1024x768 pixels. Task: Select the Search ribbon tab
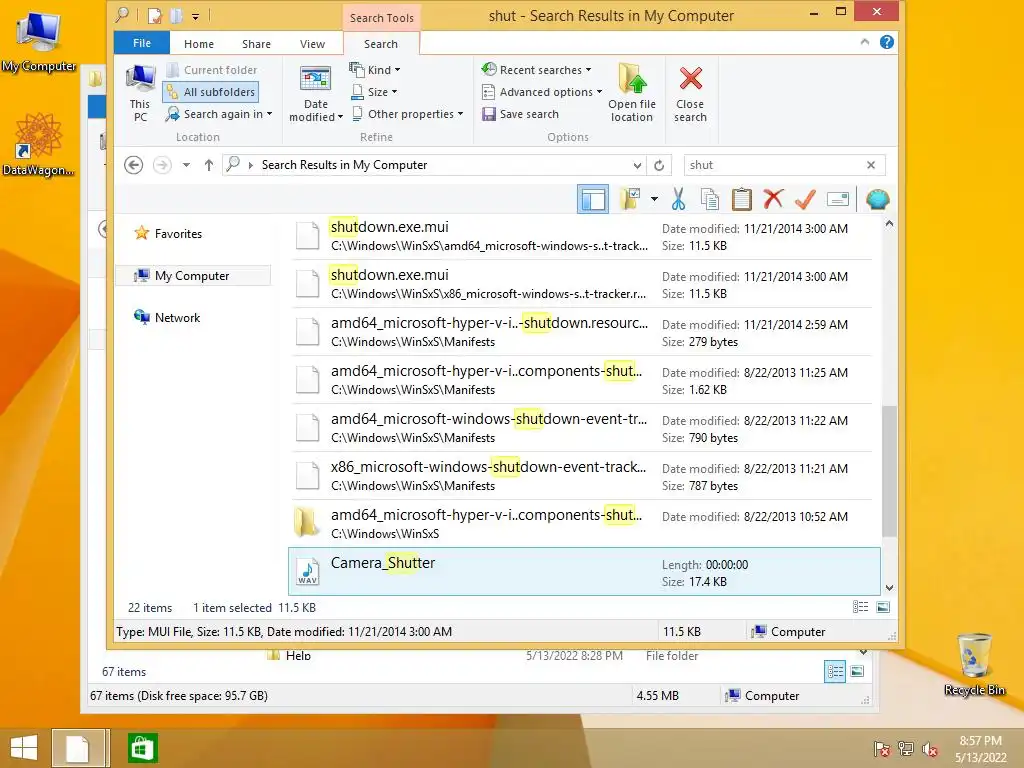point(381,44)
